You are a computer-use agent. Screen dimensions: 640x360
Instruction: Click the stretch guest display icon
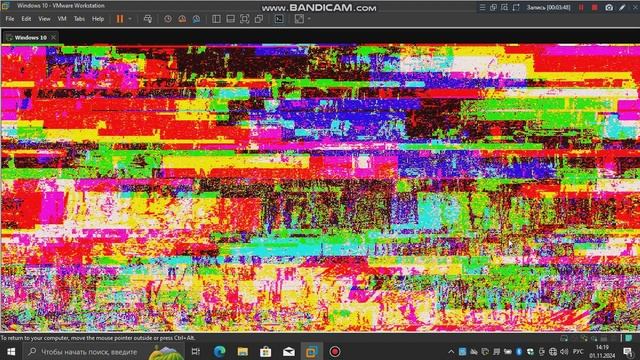pyautogui.click(x=299, y=19)
